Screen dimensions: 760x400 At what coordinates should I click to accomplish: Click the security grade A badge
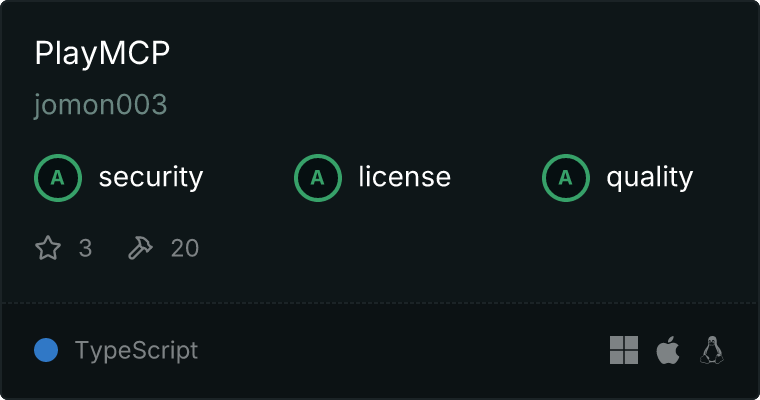(x=58, y=178)
